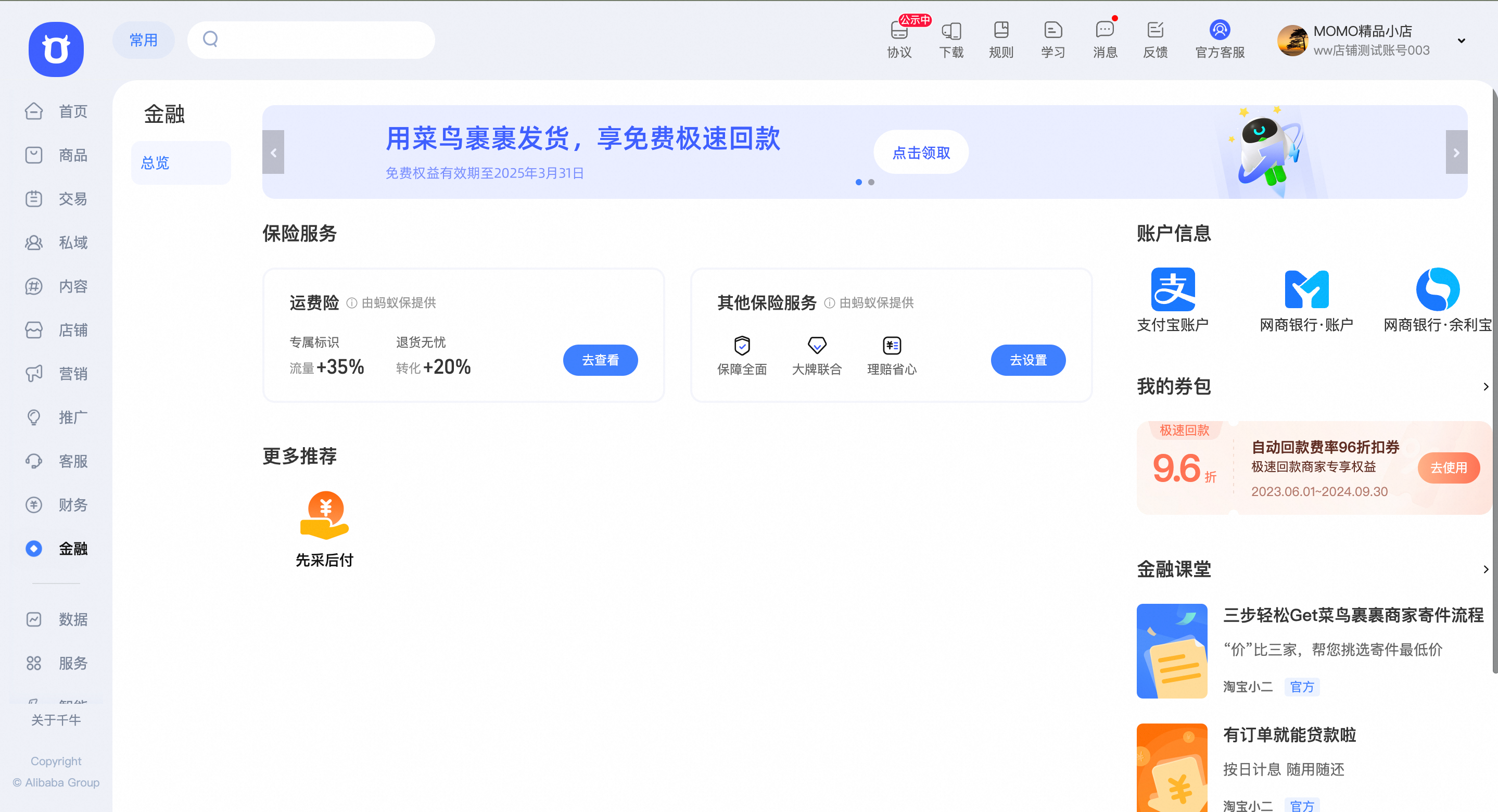Viewport: 1498px width, 812px height.
Task: Click 去设置 for other insurance
Action: 1028,360
